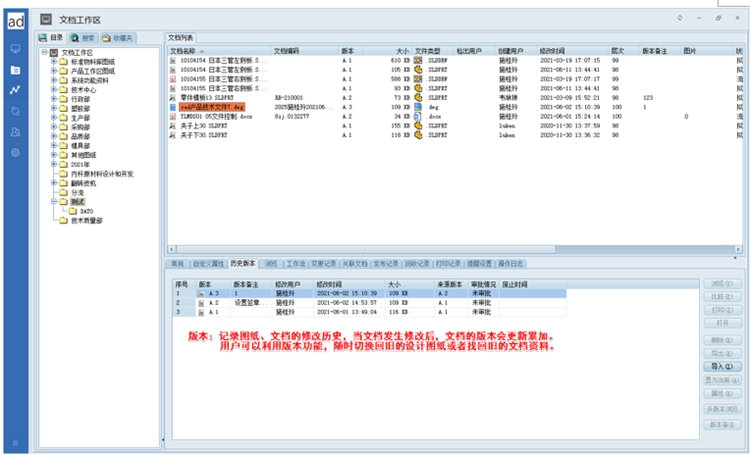Click the ad logo at top left

15,18
